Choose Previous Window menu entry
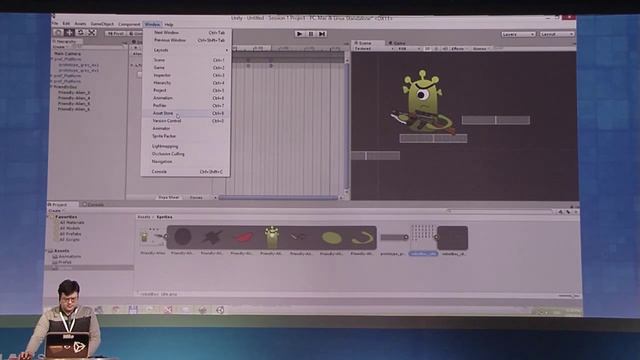 pyautogui.click(x=186, y=40)
